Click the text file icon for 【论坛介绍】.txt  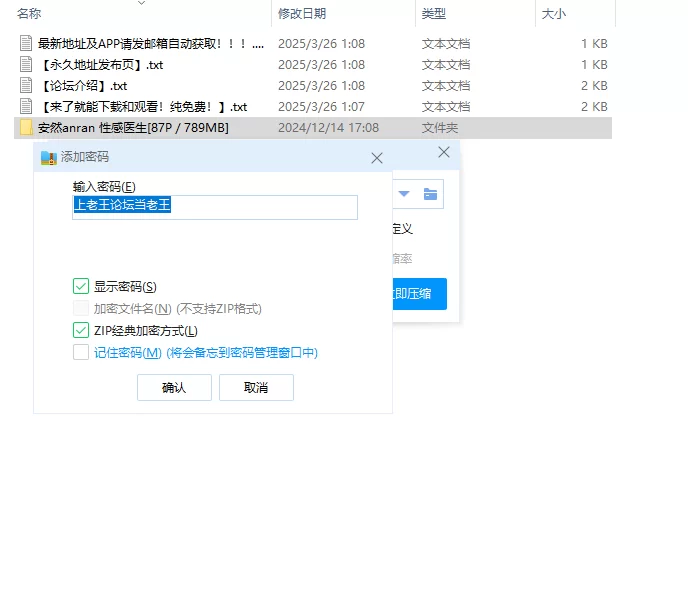click(x=27, y=86)
